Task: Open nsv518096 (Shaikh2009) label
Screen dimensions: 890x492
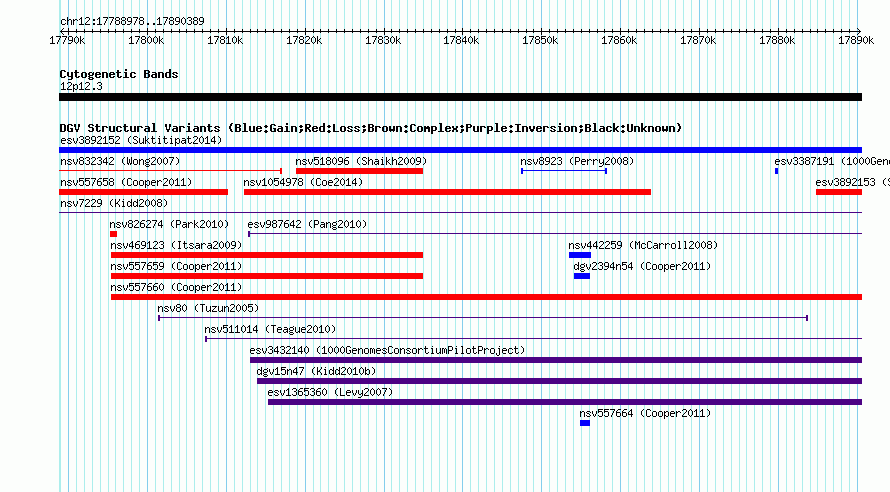Action: tap(361, 161)
